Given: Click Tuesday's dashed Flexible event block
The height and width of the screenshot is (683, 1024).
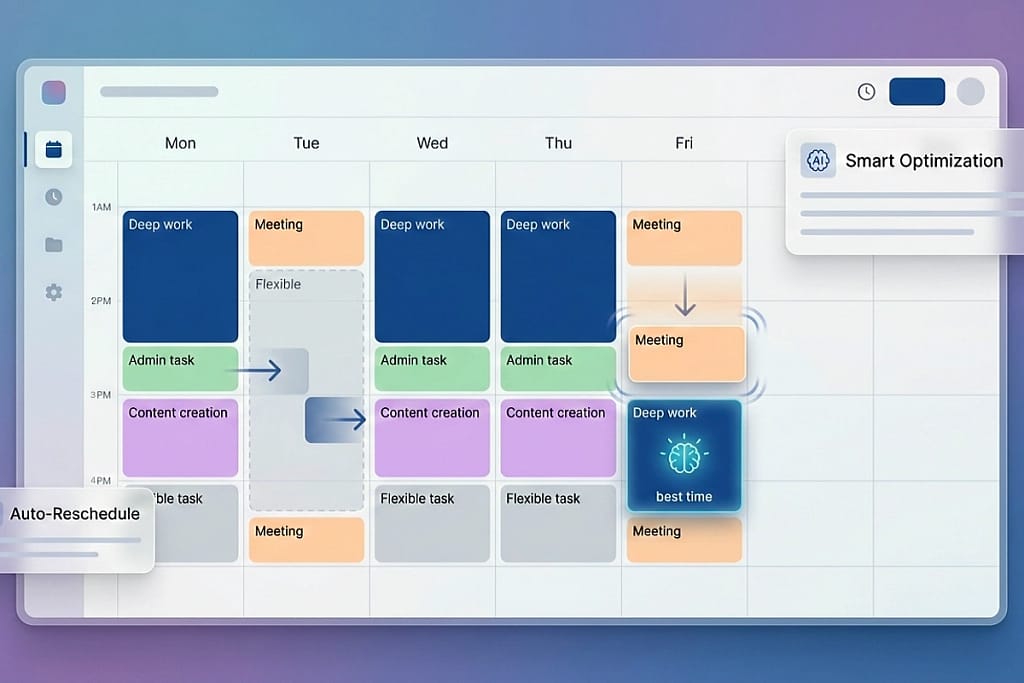Looking at the screenshot, I should [306, 390].
